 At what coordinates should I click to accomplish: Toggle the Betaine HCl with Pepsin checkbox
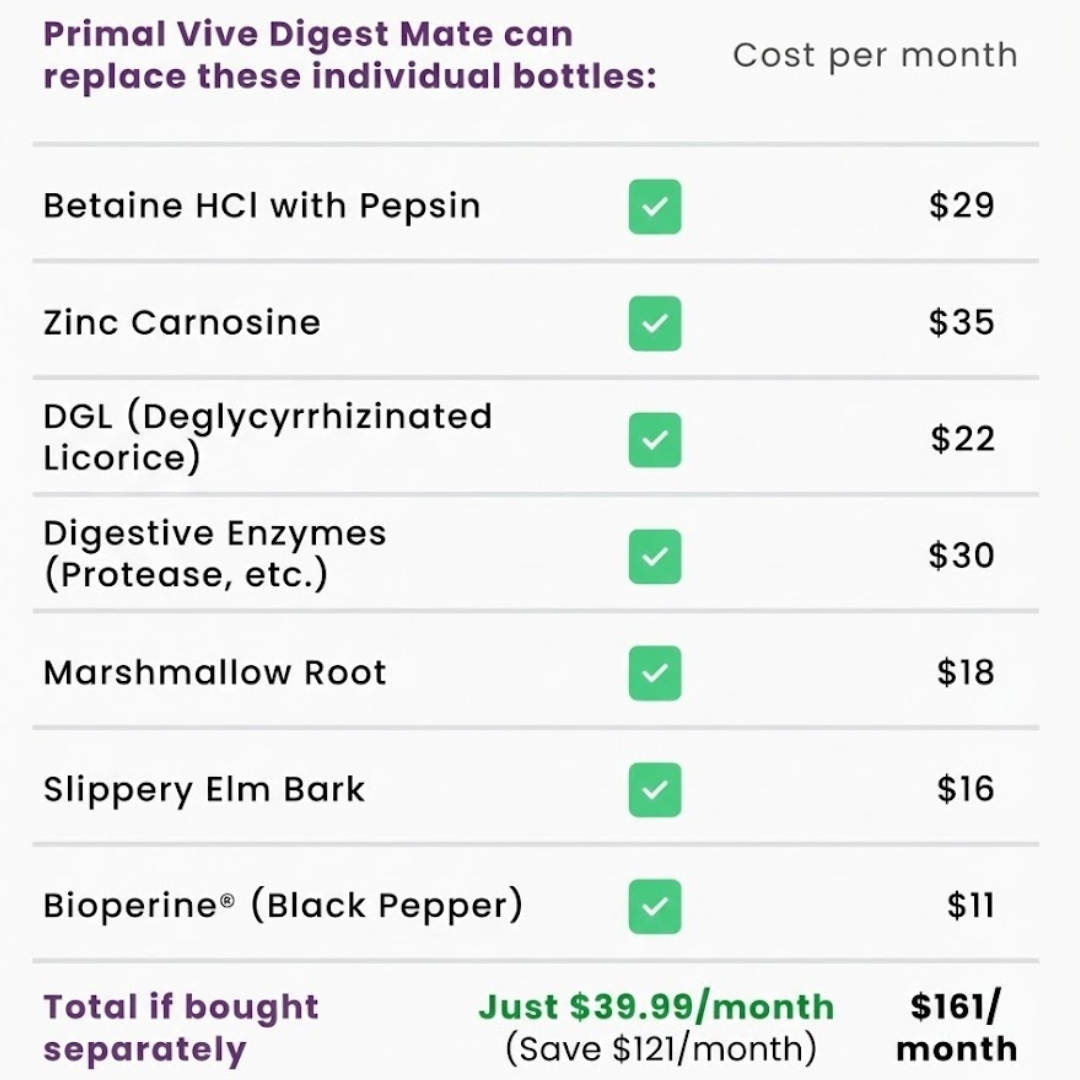point(655,206)
